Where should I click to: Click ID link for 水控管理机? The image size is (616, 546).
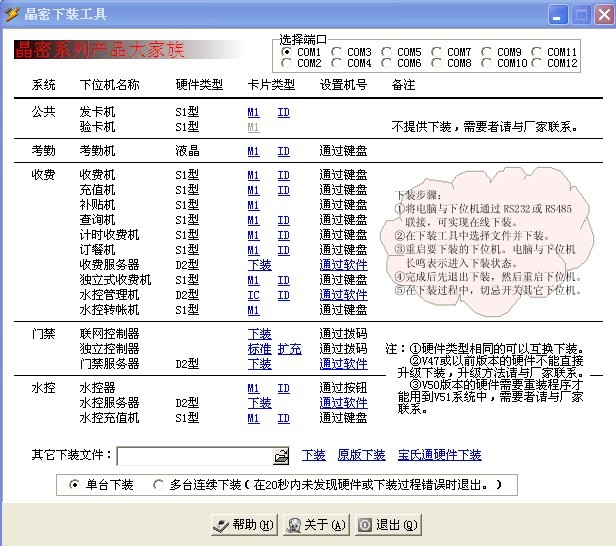point(284,295)
